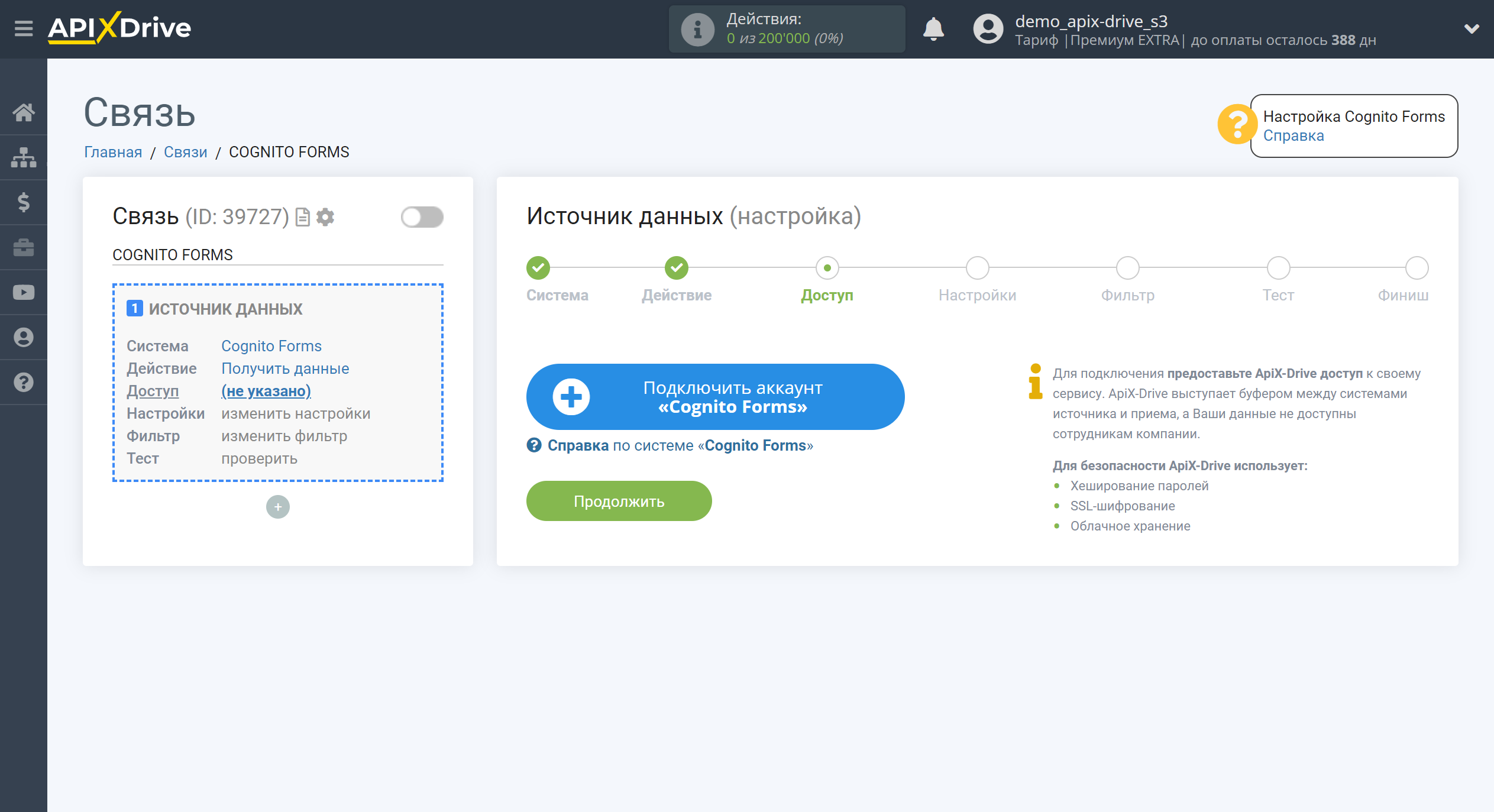Click Подключить аккаунт «Cognito Forms» button
The height and width of the screenshot is (812, 1494).
[x=715, y=397]
